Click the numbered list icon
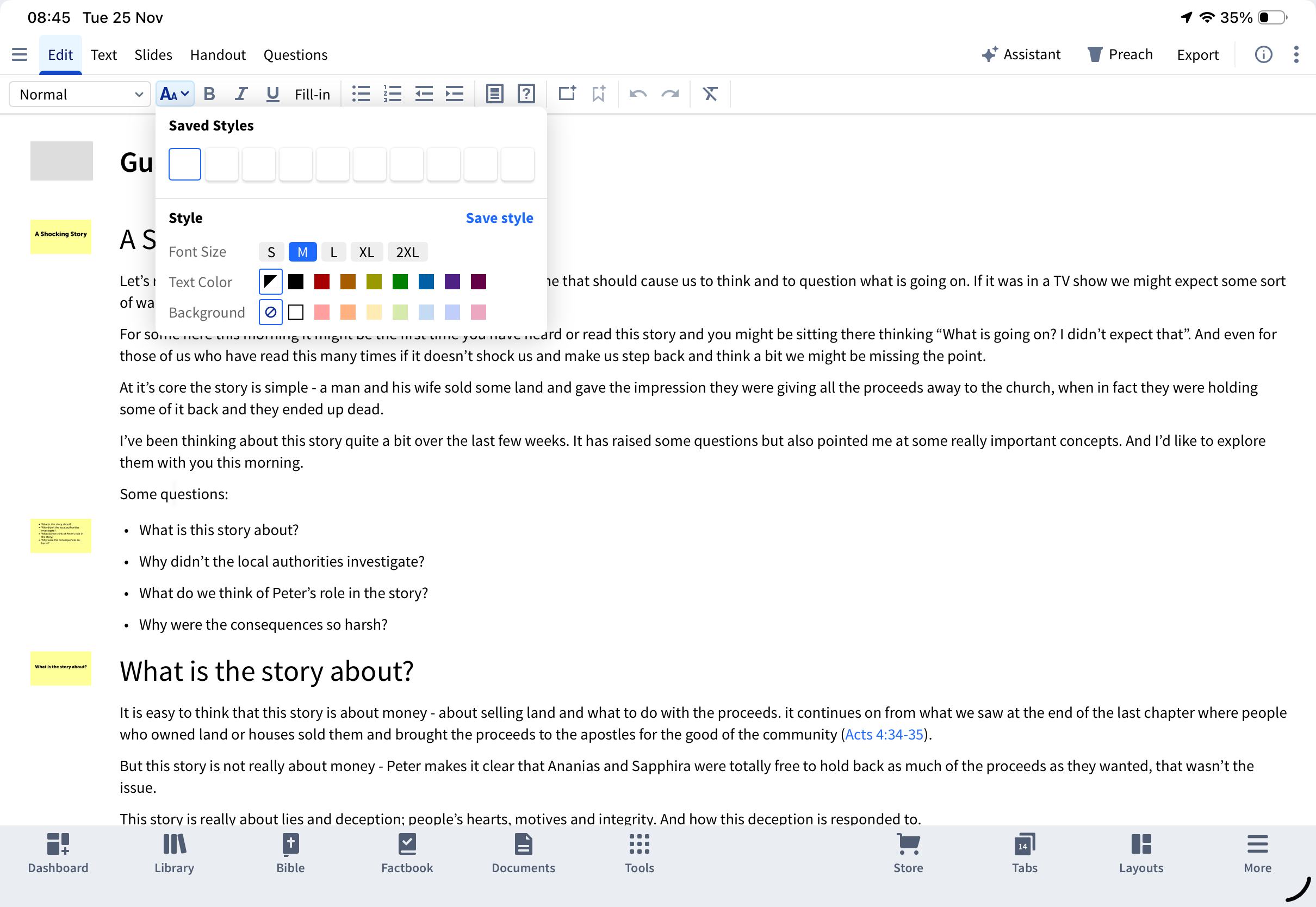The image size is (1316, 907). 392,94
